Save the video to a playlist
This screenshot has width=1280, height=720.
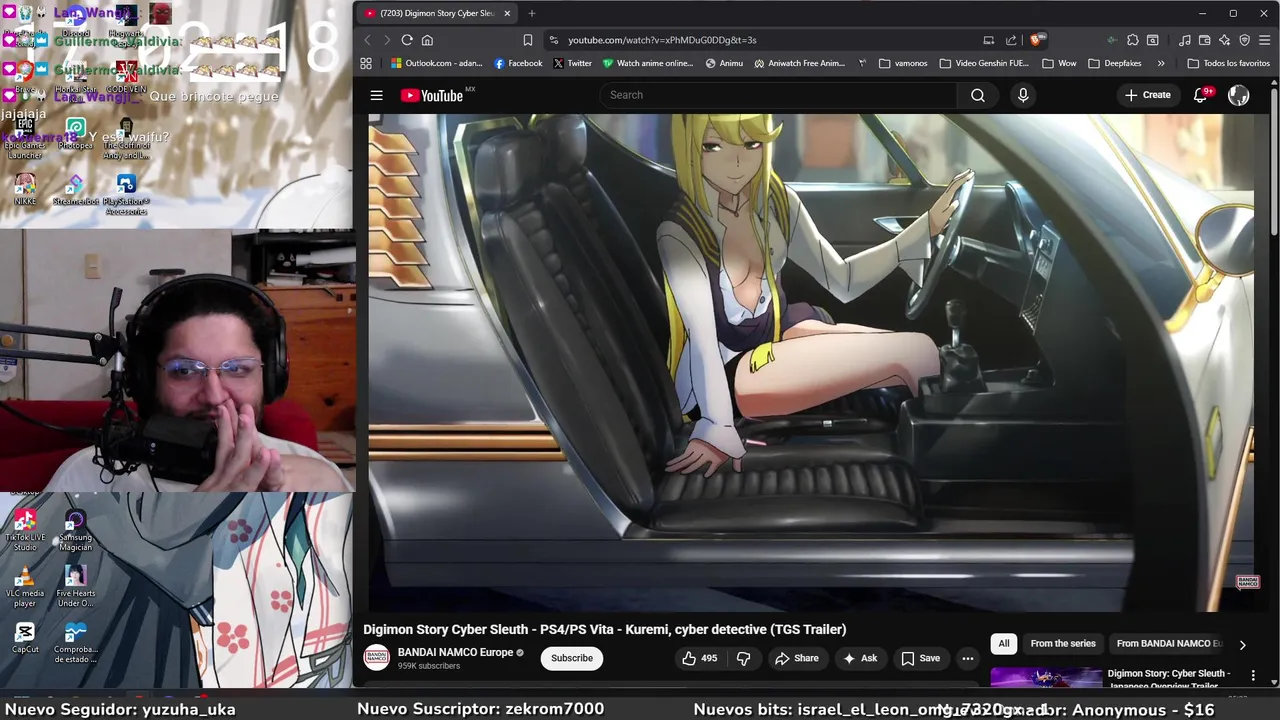coord(921,658)
